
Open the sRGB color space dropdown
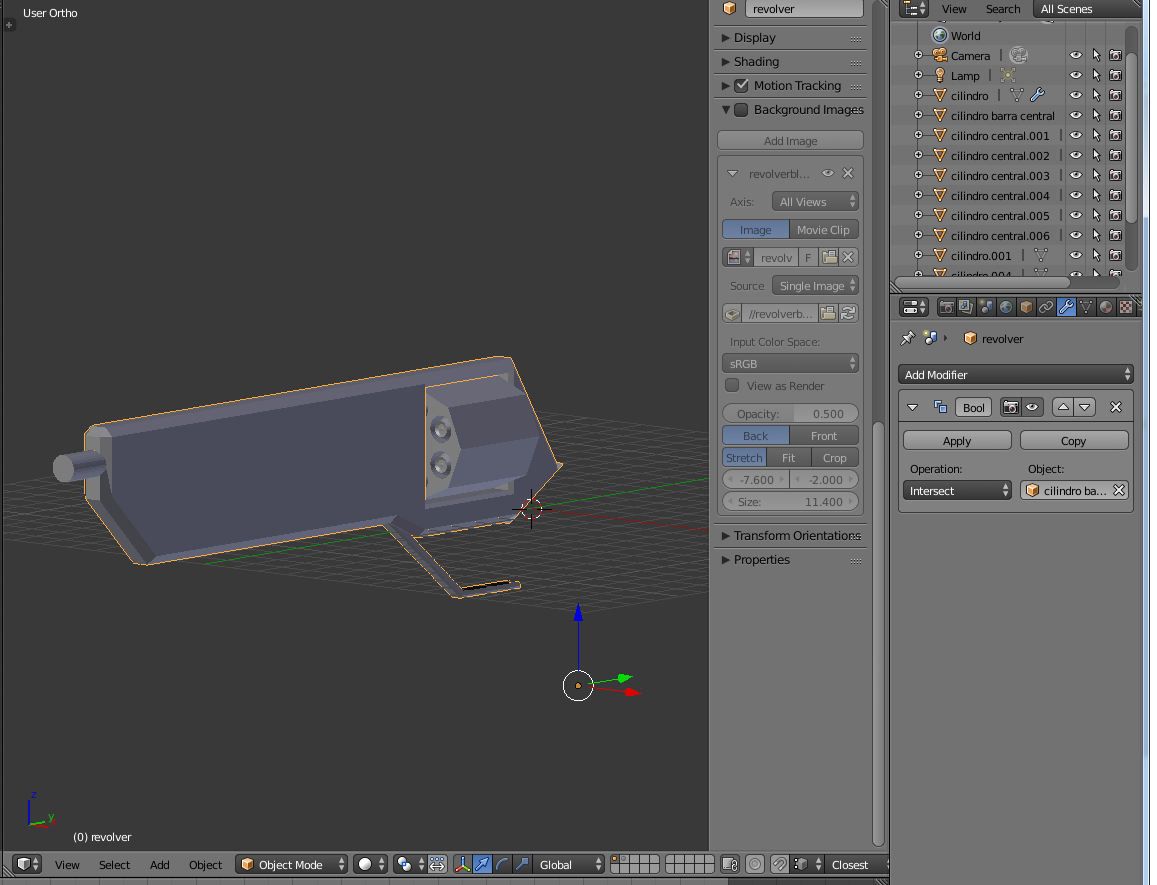(790, 363)
